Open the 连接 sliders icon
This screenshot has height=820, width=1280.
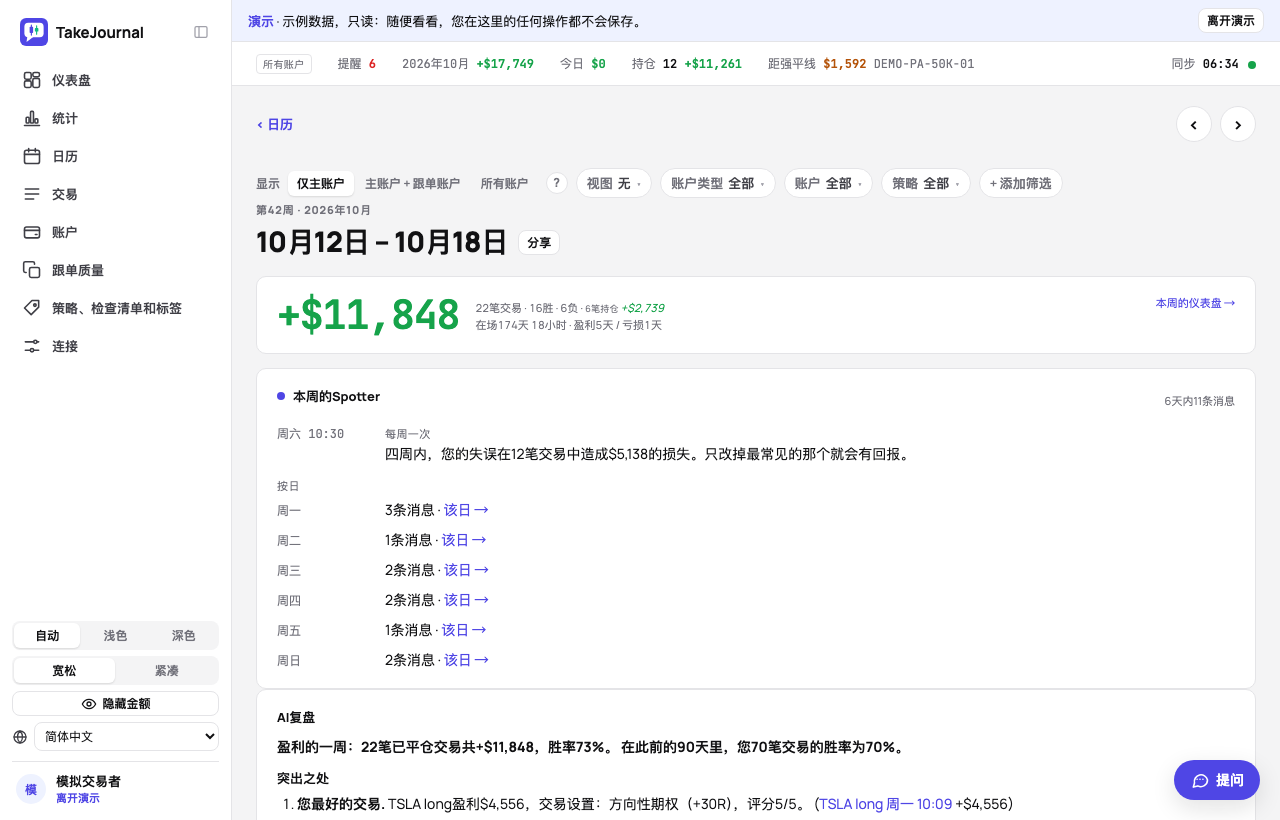click(32, 346)
